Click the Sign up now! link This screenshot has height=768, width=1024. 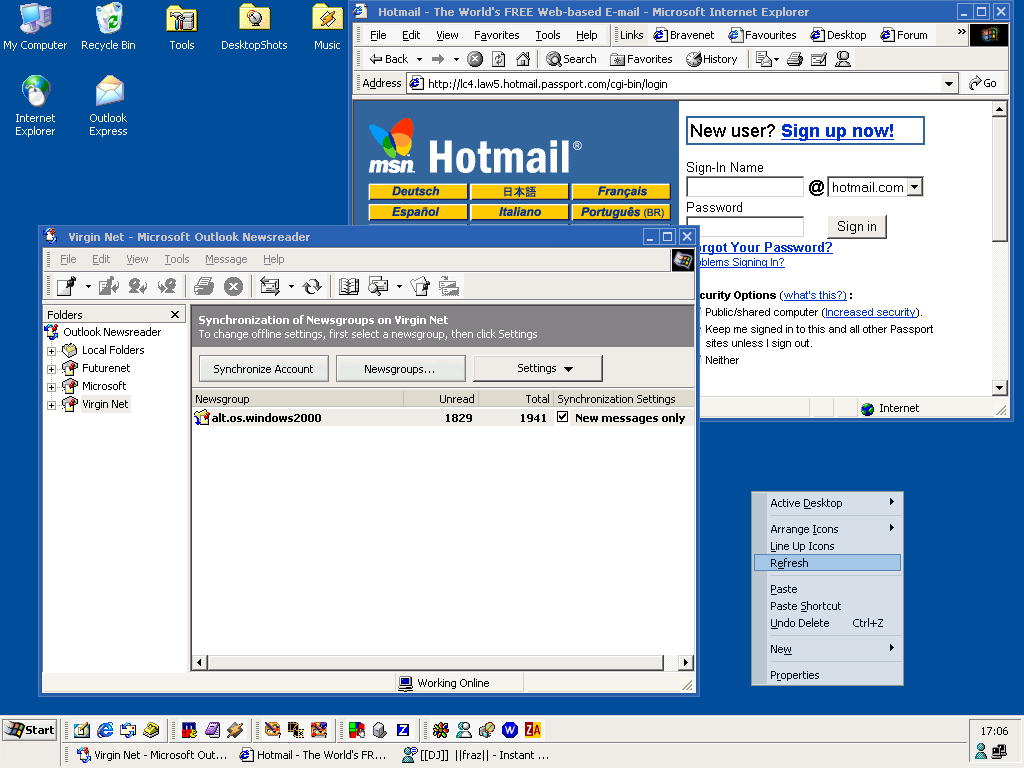pyautogui.click(x=837, y=131)
